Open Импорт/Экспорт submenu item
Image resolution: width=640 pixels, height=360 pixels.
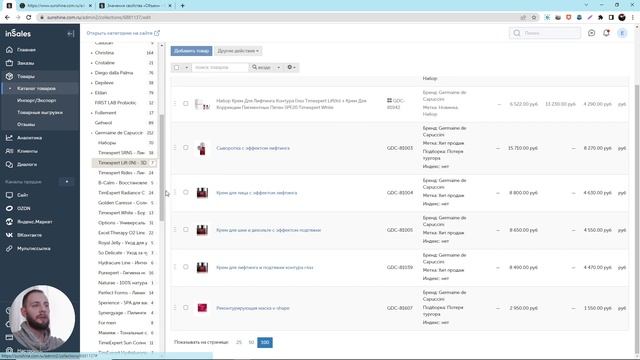36,100
